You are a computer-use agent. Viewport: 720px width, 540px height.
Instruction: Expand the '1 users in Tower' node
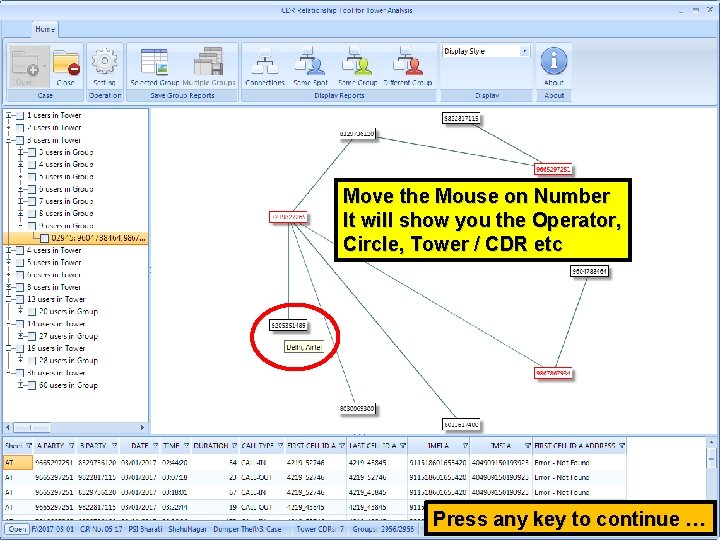[8, 116]
